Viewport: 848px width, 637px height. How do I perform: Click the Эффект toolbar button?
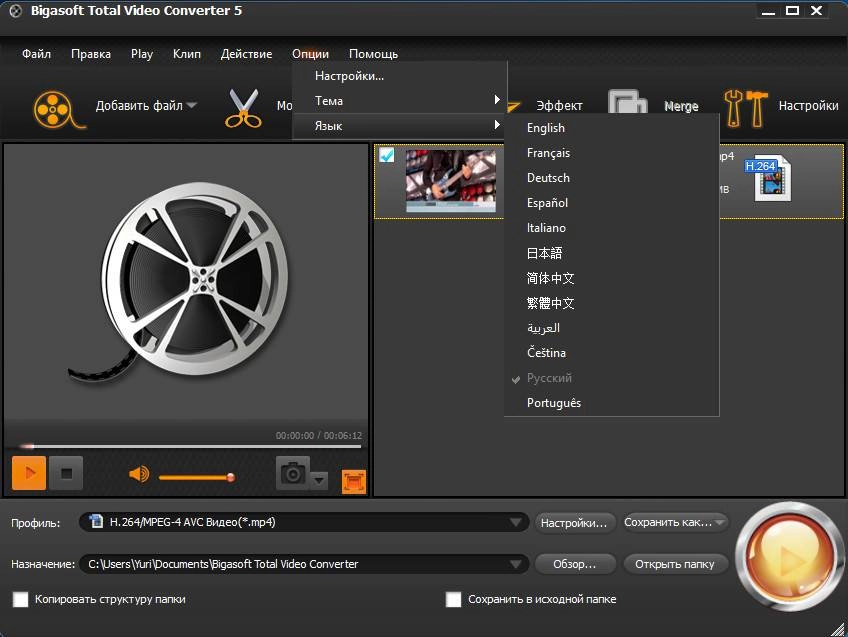tap(559, 105)
